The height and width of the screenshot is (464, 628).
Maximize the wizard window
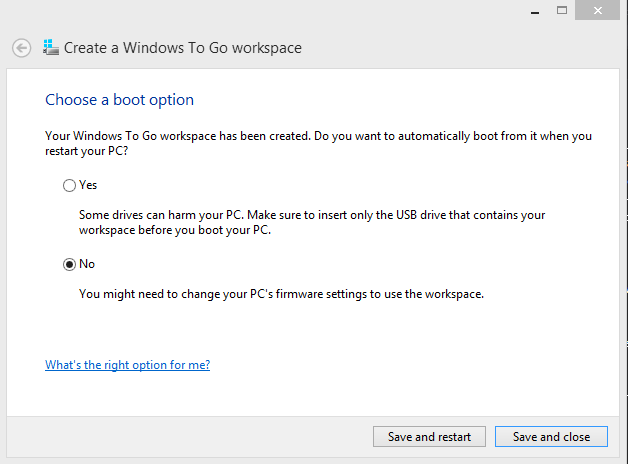[x=562, y=10]
